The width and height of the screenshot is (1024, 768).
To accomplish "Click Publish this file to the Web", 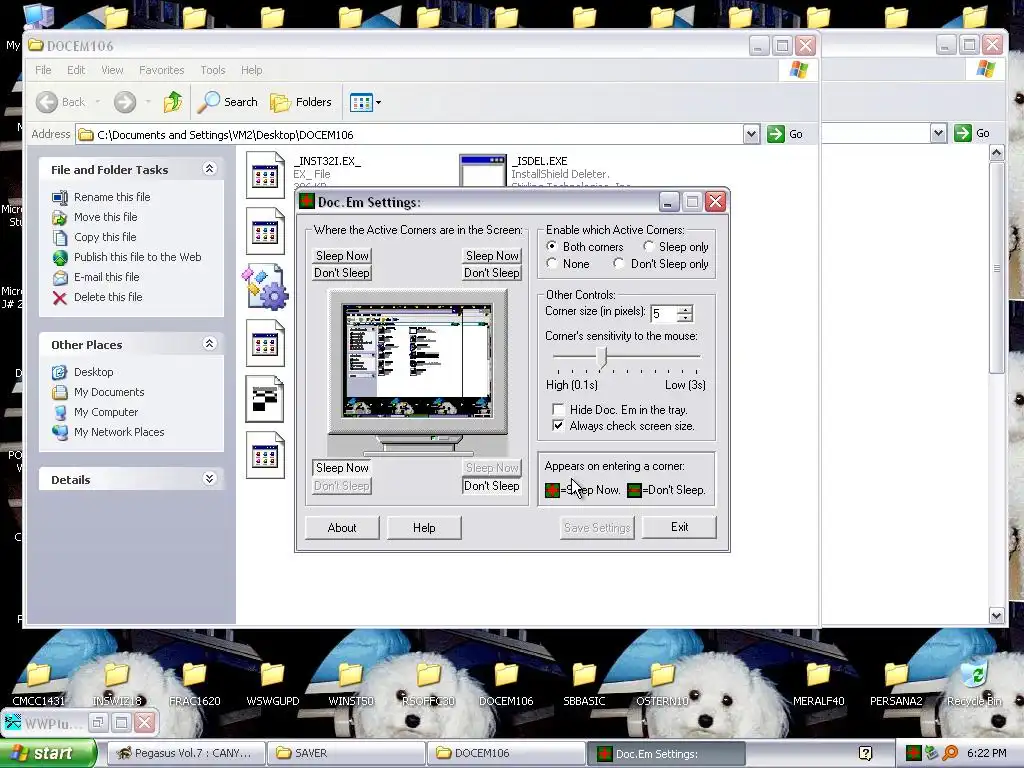I will click(x=137, y=257).
